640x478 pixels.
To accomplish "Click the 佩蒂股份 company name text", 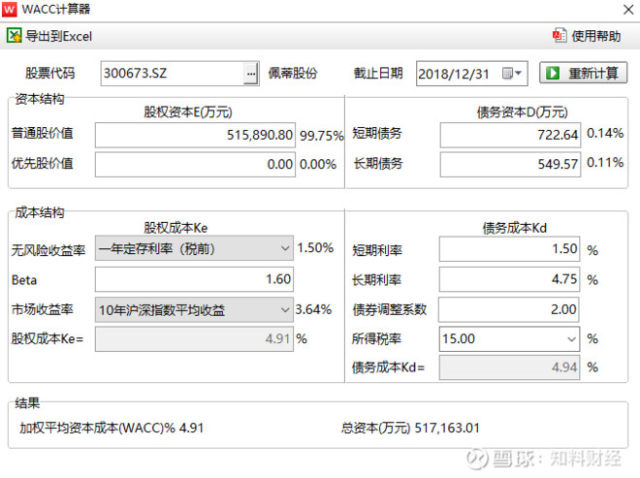I will [x=292, y=73].
